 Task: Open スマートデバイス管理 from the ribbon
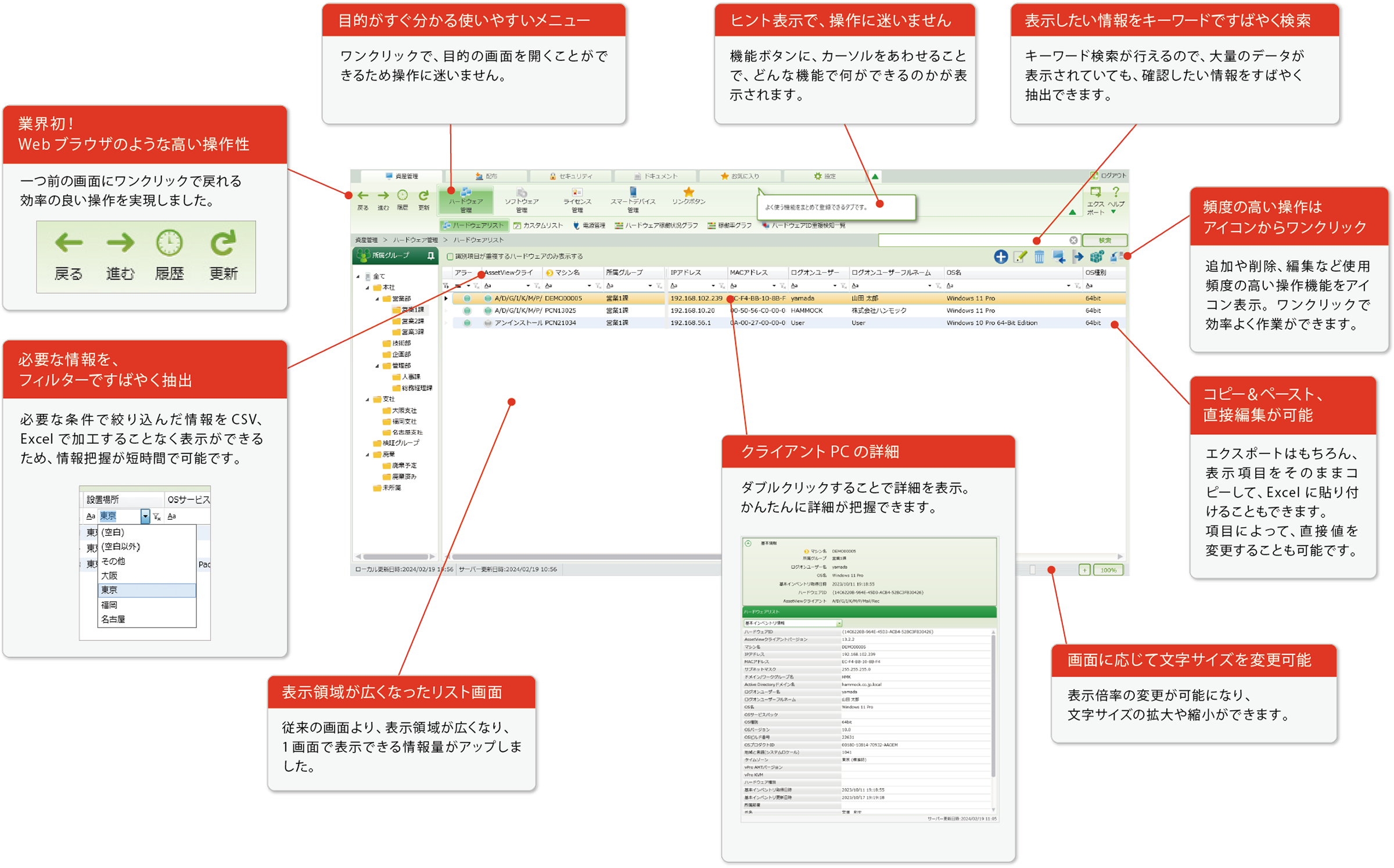pos(633,200)
